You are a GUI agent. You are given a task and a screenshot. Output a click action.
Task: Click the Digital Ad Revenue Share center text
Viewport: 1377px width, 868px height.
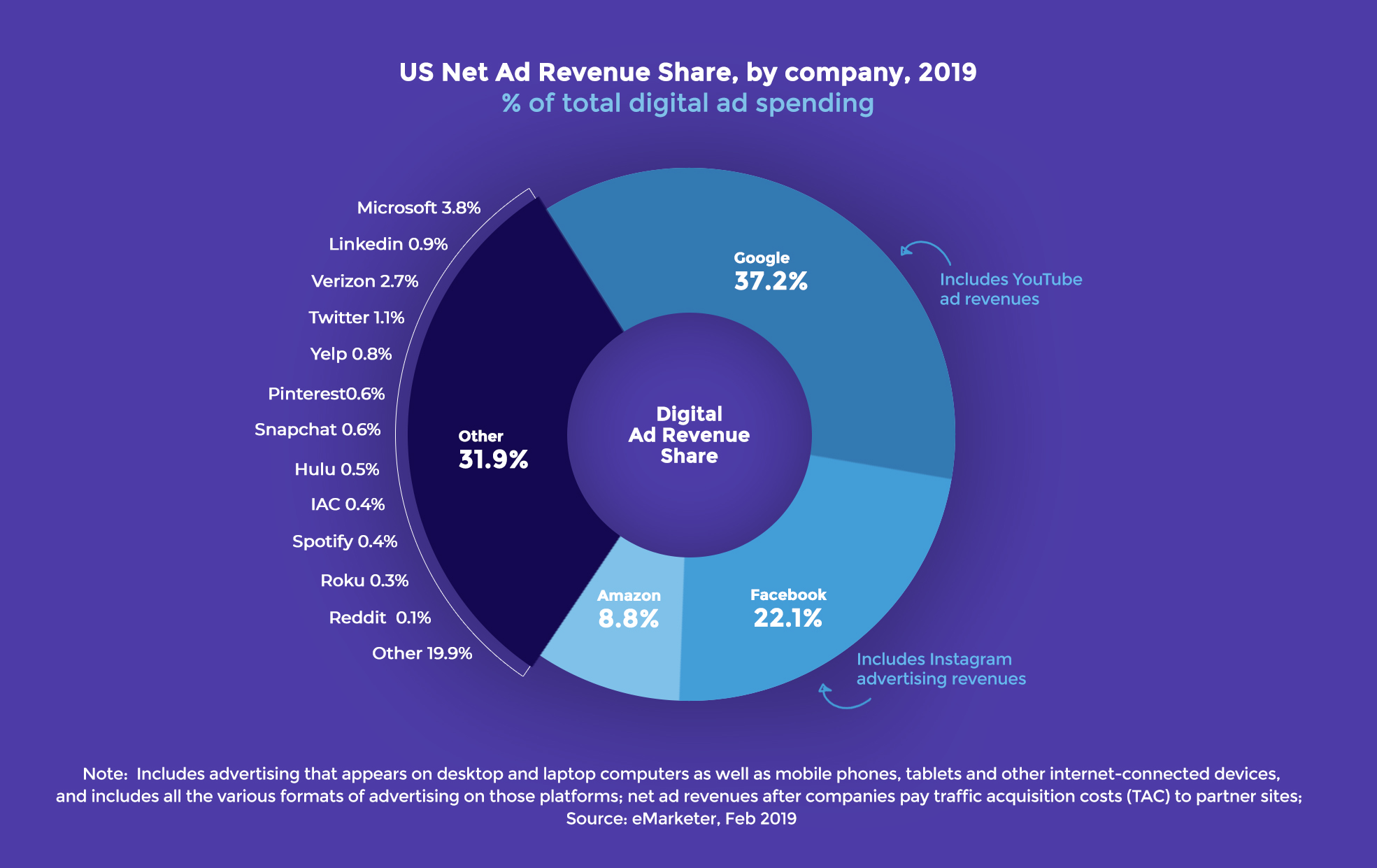pyautogui.click(x=689, y=434)
